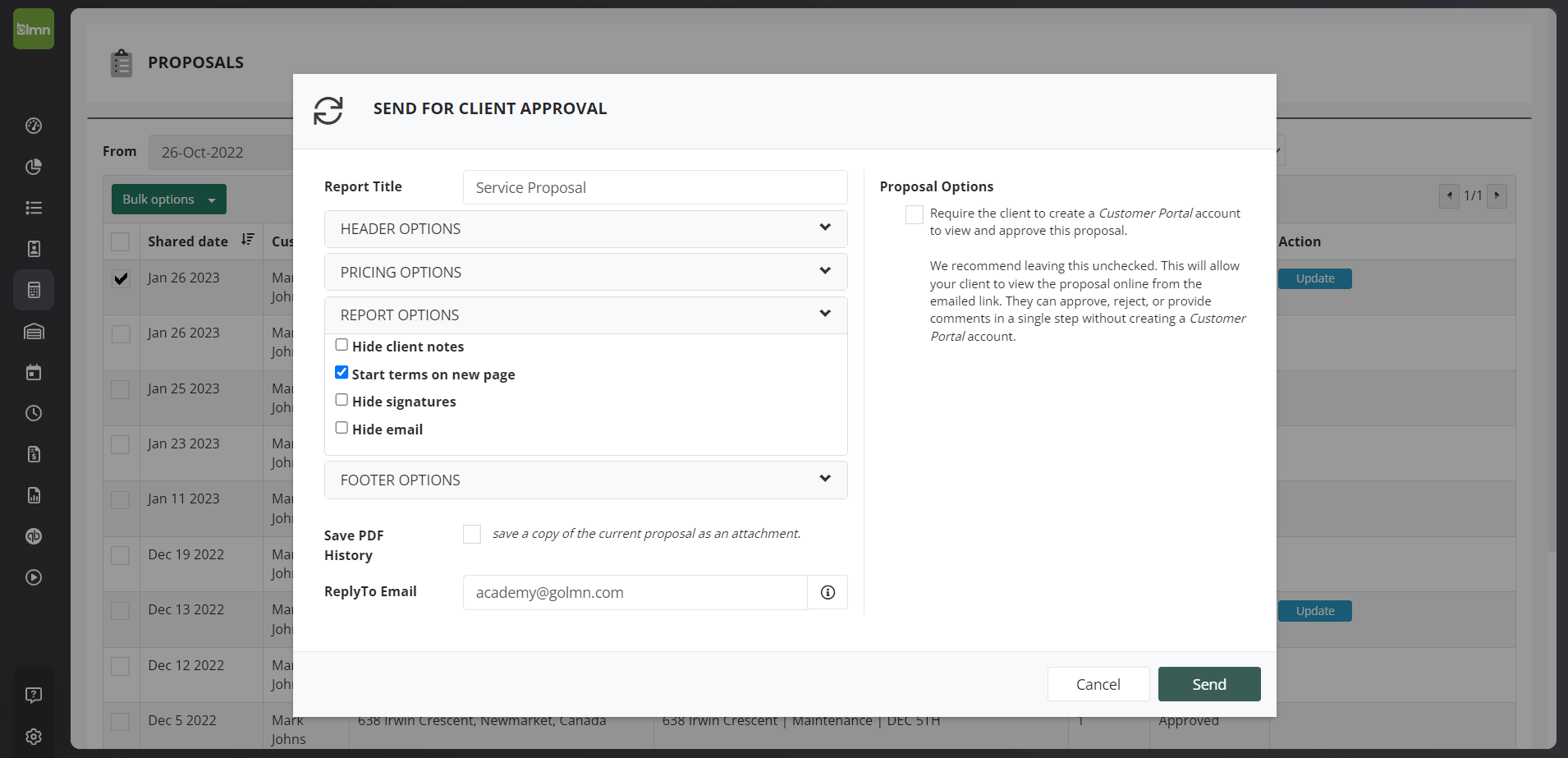The height and width of the screenshot is (758, 1568).
Task: Toggle select-all checkbox in table header
Action: [121, 241]
